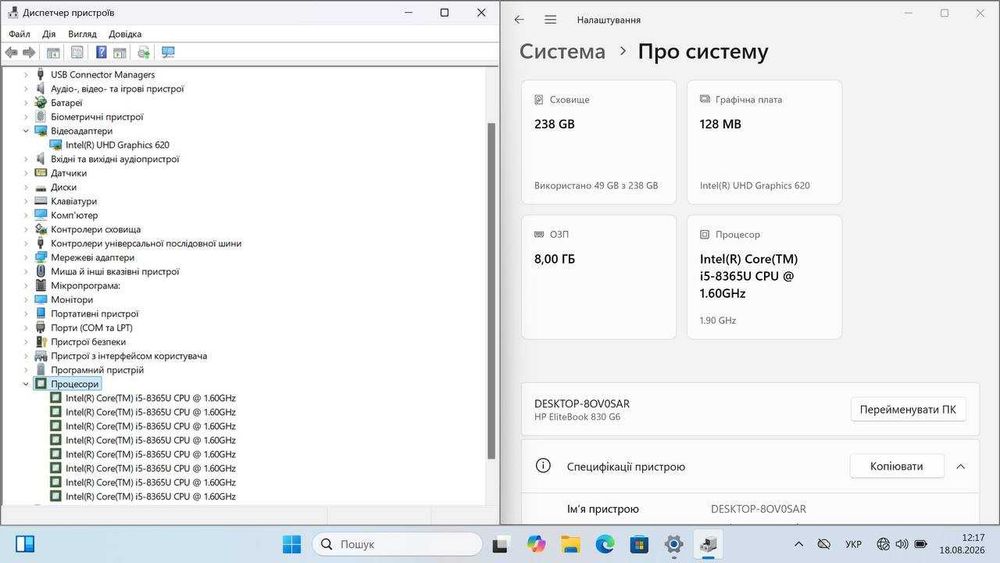Show hidden tray icons chevron
The width and height of the screenshot is (1000, 563).
pyautogui.click(x=798, y=544)
